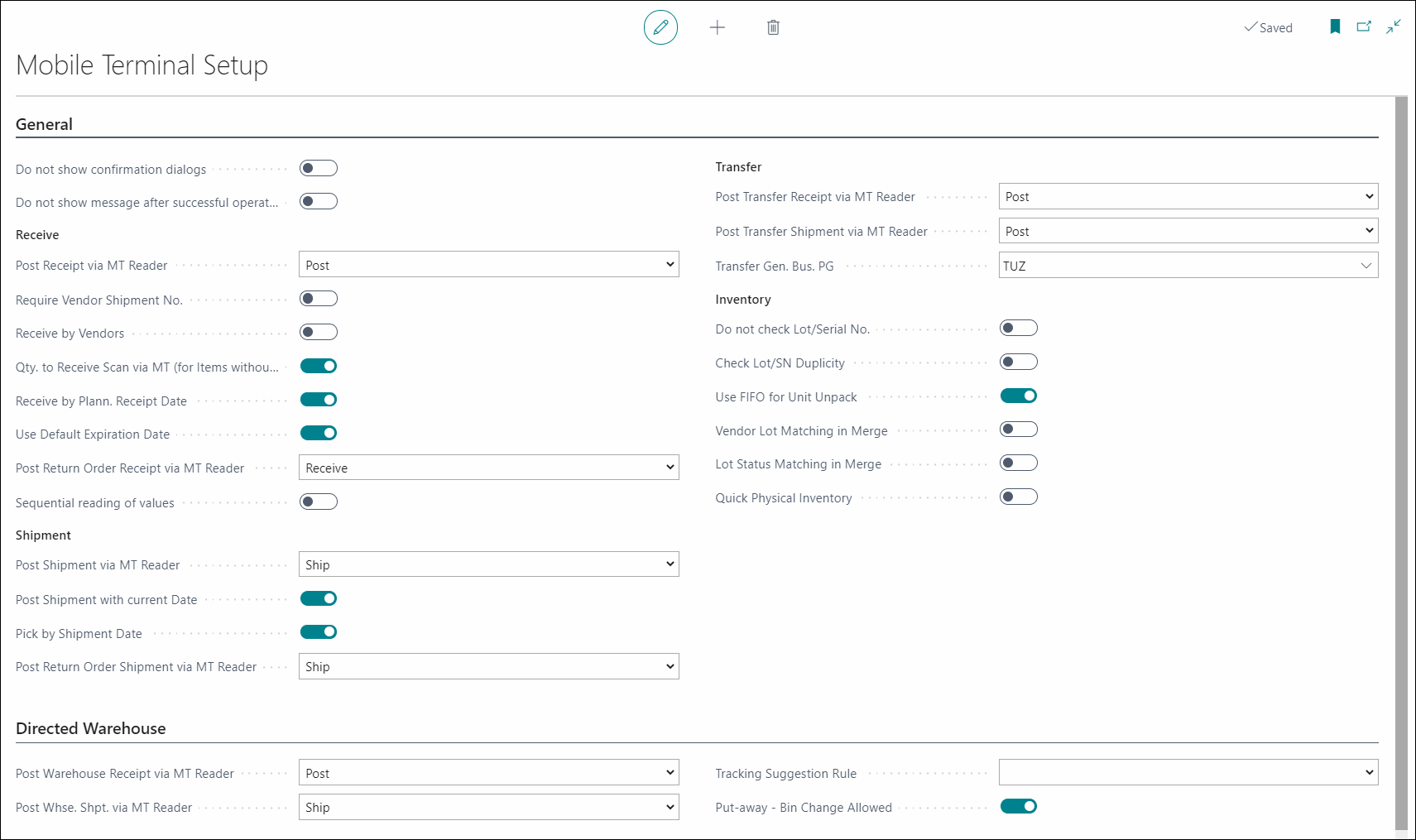Disable Put-away Bin Change Allowed
This screenshot has width=1416, height=840.
(1019, 806)
